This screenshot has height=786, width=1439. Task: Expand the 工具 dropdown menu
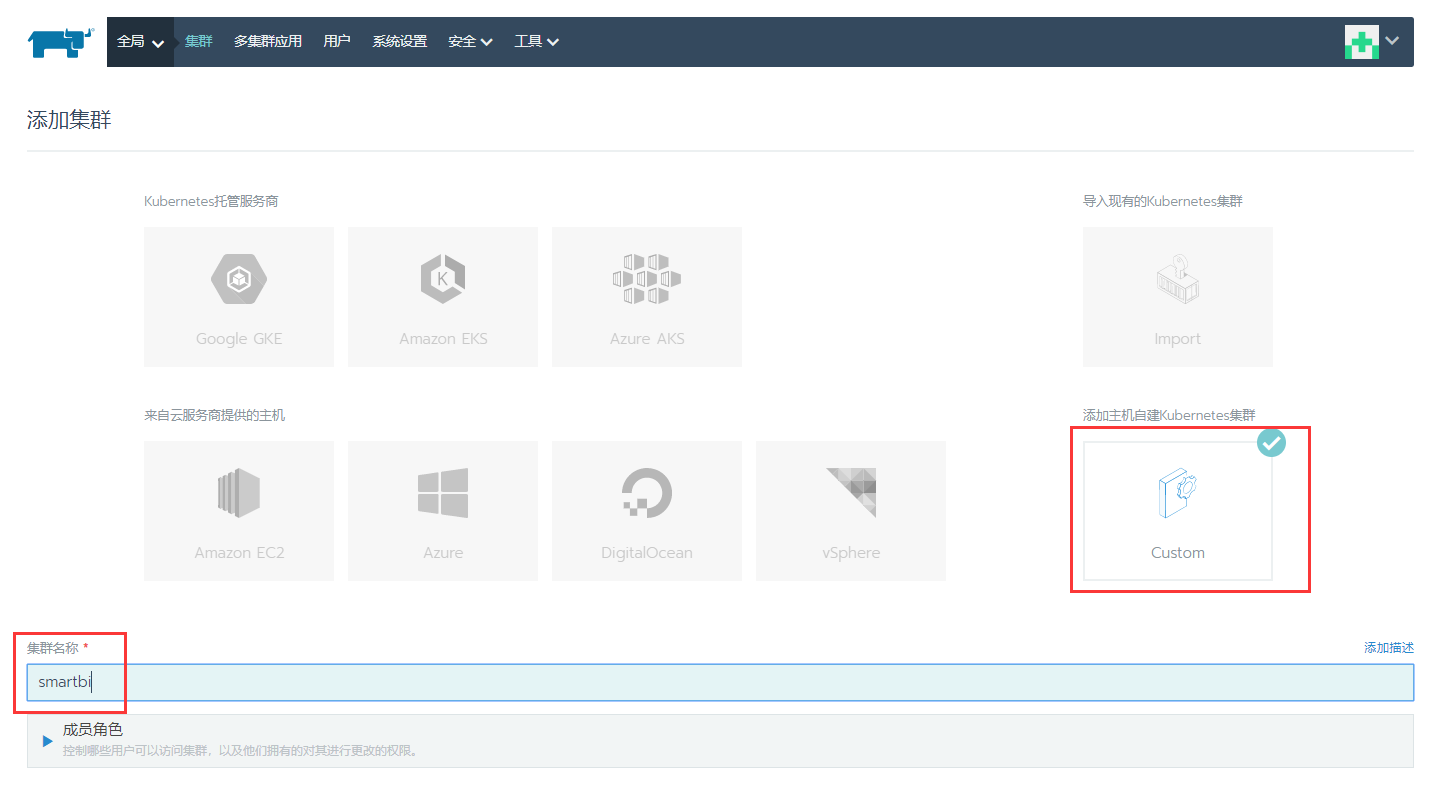pos(537,42)
